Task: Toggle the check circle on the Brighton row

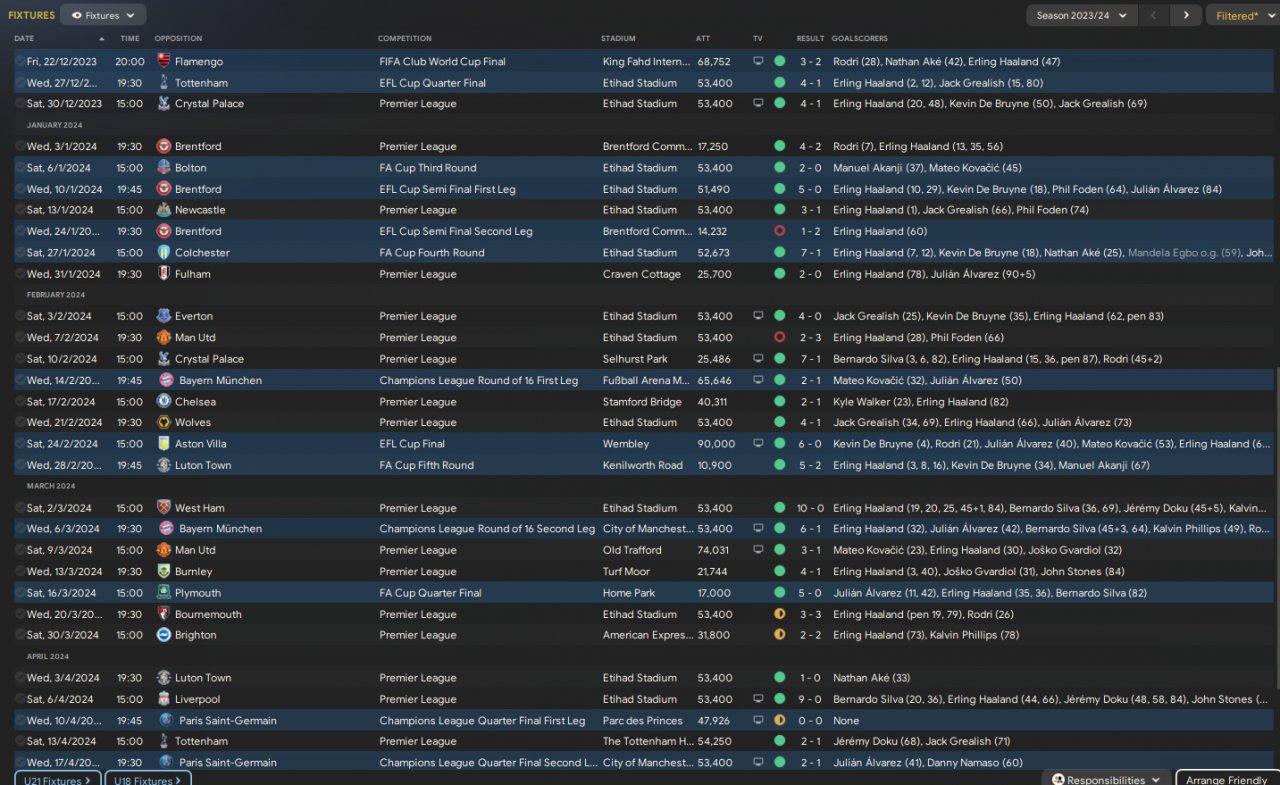Action: [19, 635]
